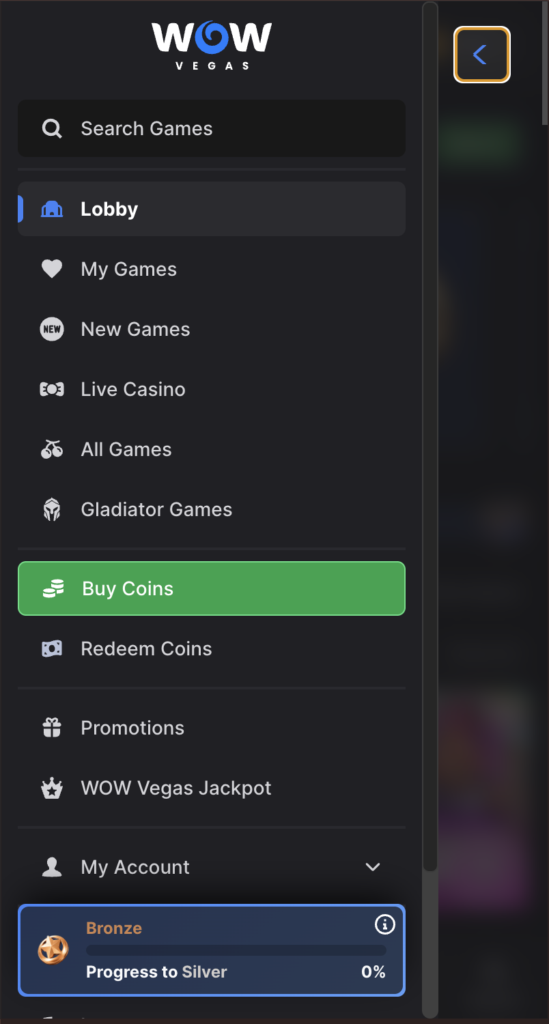The image size is (549, 1024).
Task: Select the Lobby menu item
Action: pos(212,209)
